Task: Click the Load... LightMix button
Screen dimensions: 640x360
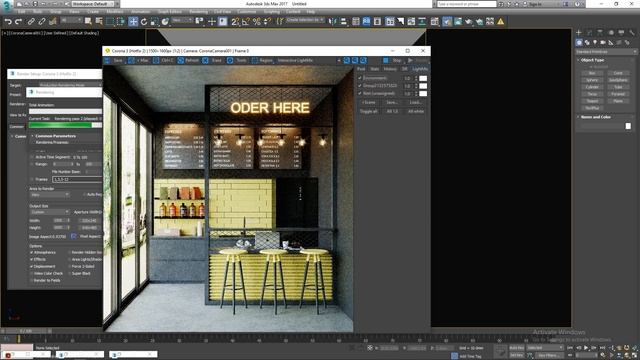Action: [416, 102]
